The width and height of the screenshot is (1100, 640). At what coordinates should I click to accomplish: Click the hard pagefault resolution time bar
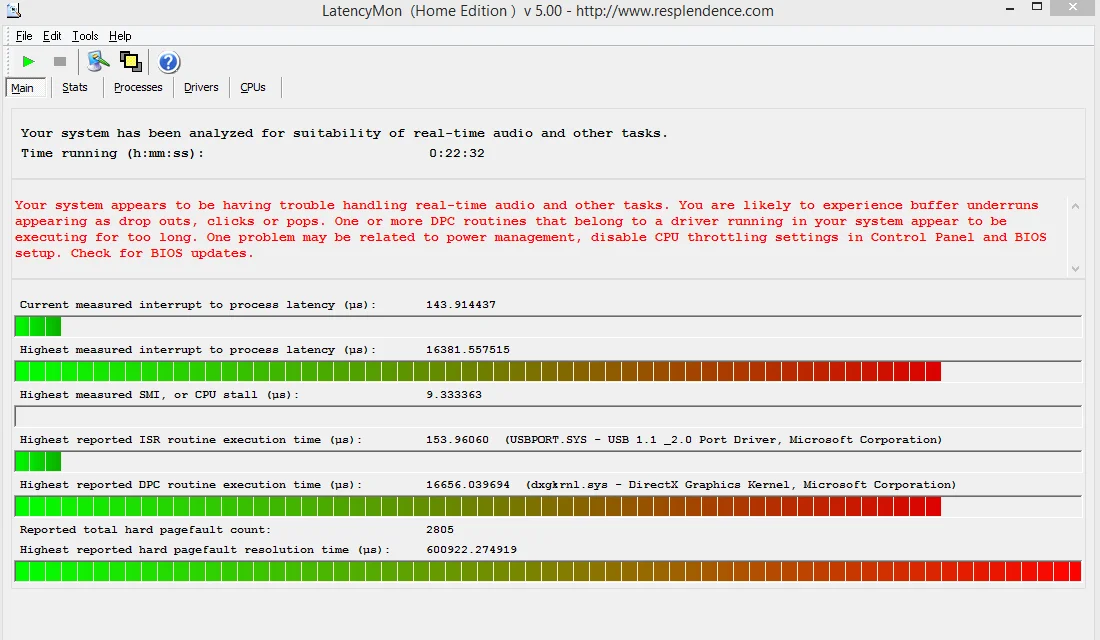click(x=548, y=571)
